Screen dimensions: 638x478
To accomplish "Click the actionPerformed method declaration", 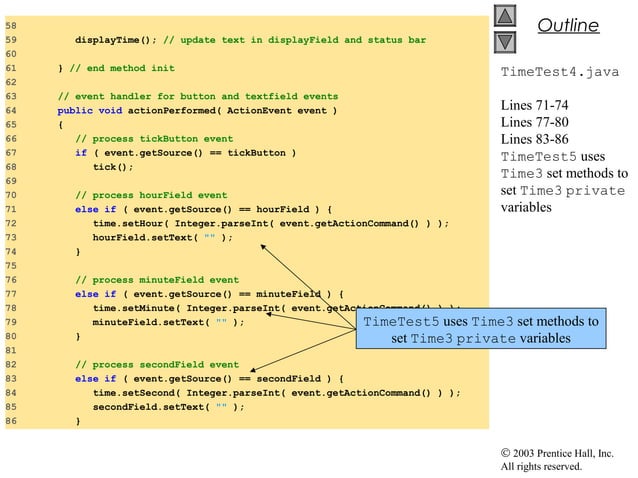I will point(197,111).
